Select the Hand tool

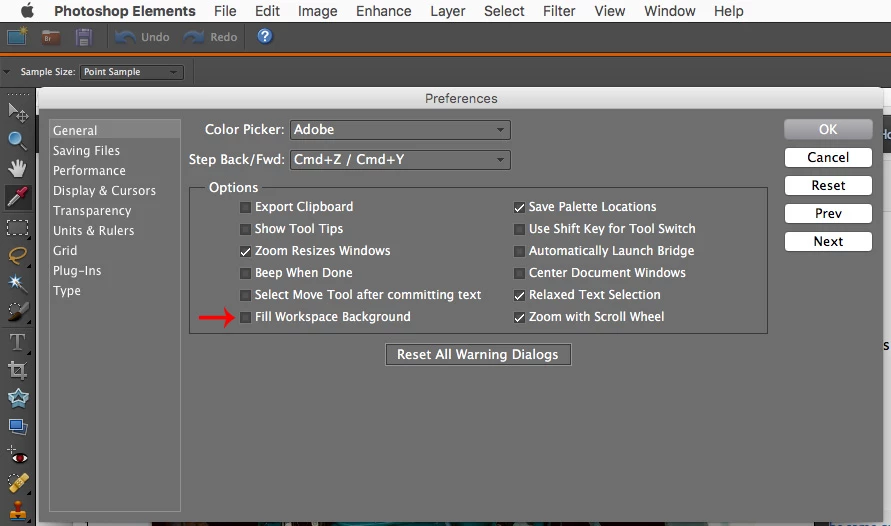[x=17, y=168]
